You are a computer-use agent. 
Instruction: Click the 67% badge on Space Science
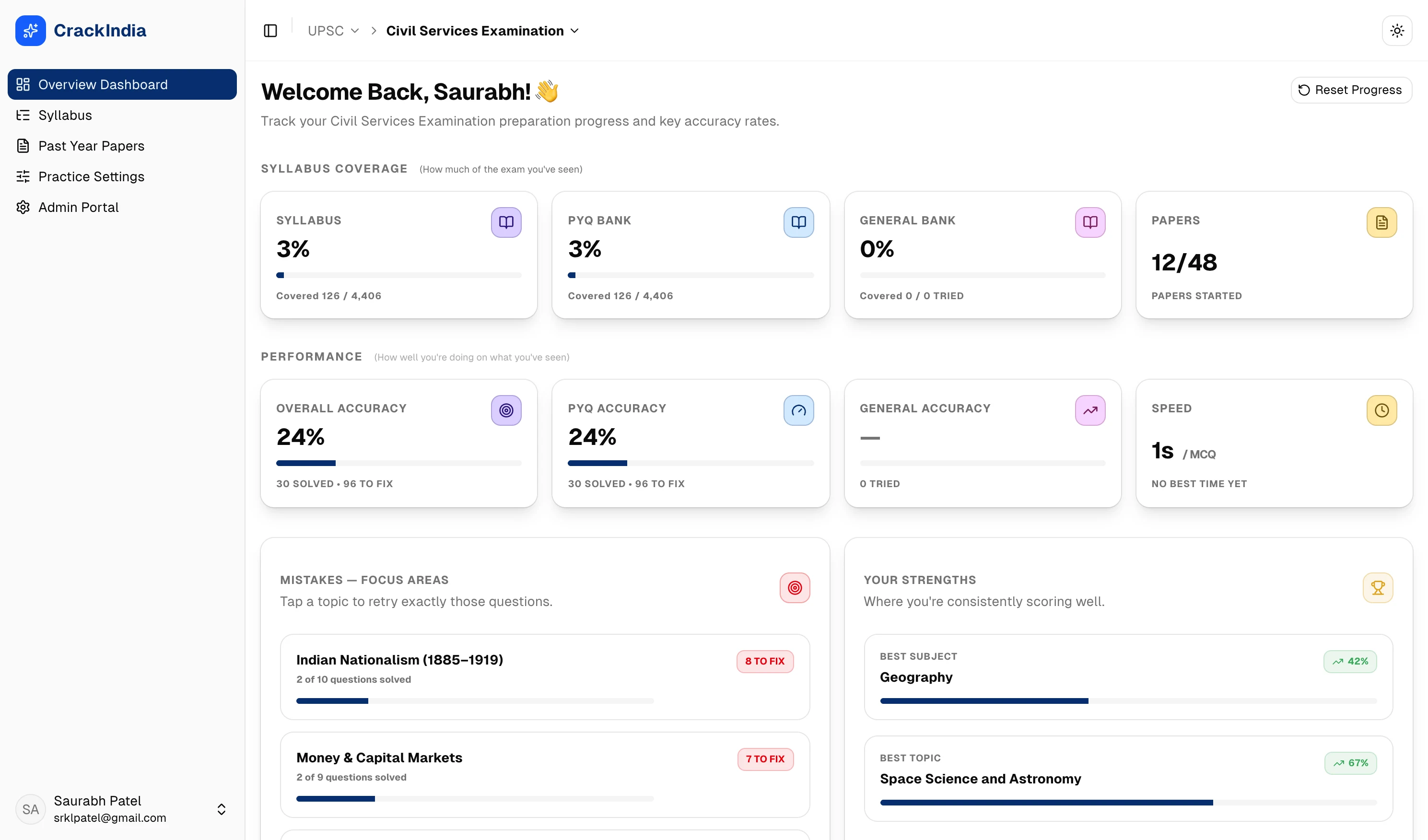click(x=1350, y=763)
